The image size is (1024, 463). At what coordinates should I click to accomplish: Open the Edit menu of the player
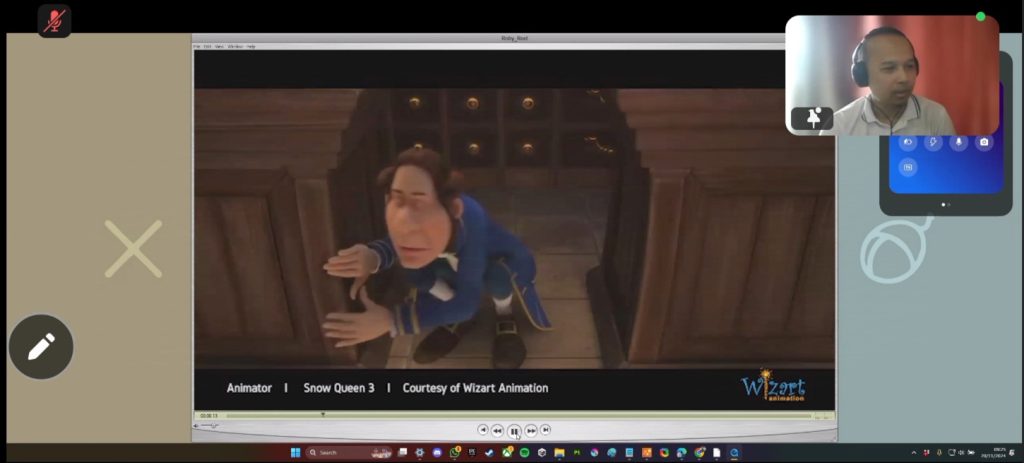click(x=207, y=46)
